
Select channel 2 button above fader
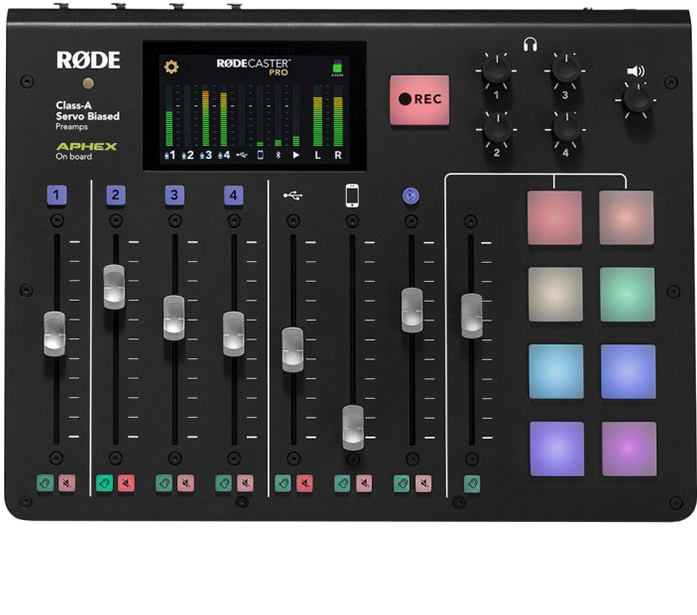coord(116,195)
